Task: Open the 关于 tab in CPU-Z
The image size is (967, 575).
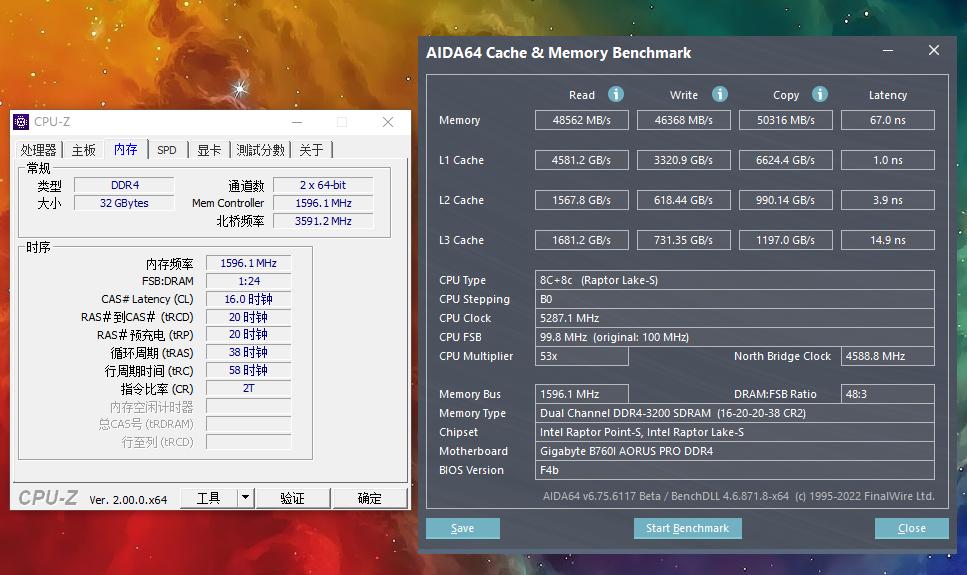Action: coord(311,150)
